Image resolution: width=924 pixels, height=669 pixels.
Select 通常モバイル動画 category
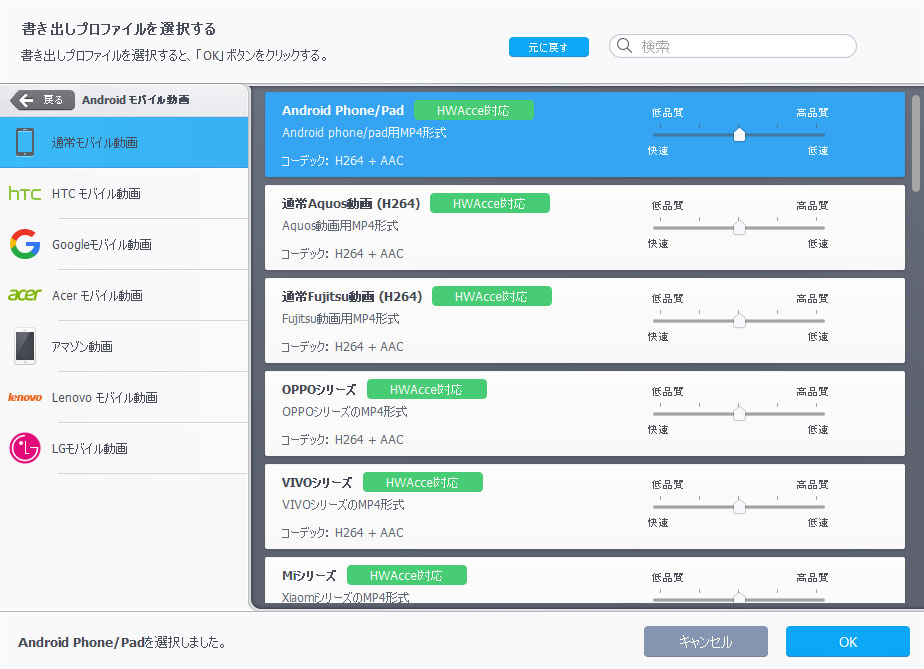point(124,142)
